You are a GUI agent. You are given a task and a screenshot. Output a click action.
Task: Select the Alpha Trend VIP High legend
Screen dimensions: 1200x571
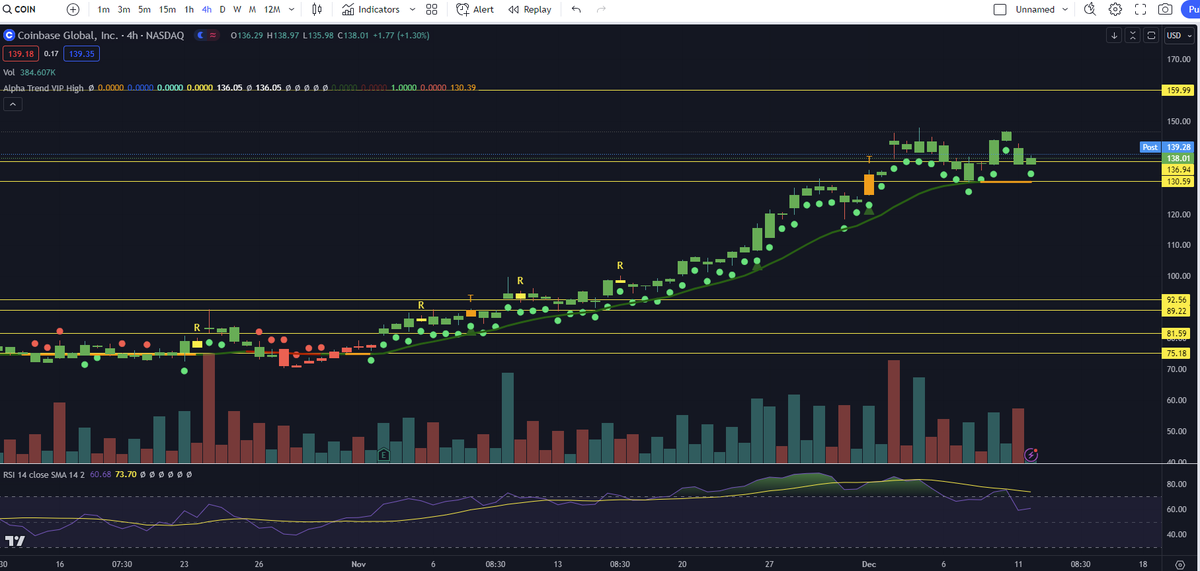[x=44, y=88]
